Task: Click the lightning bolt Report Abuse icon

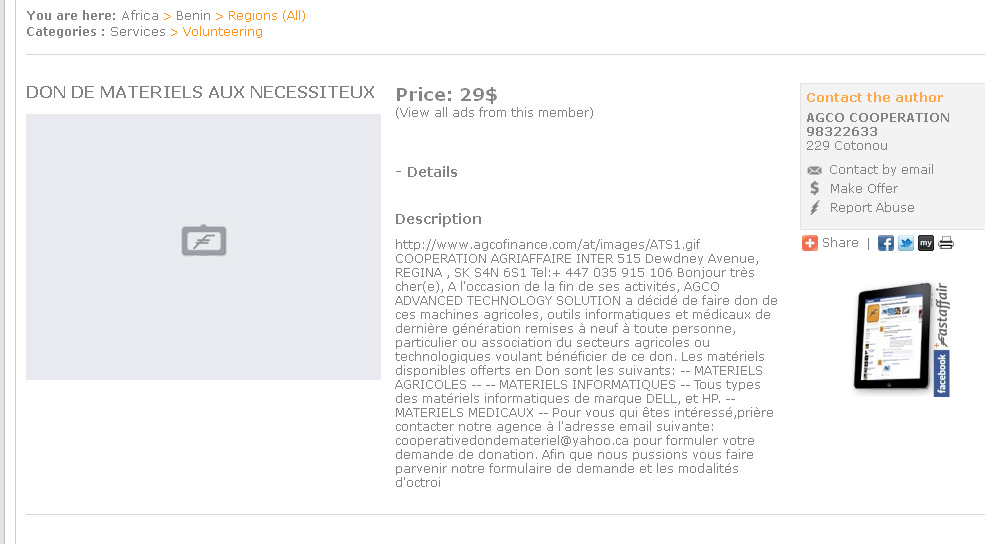Action: pyautogui.click(x=814, y=208)
